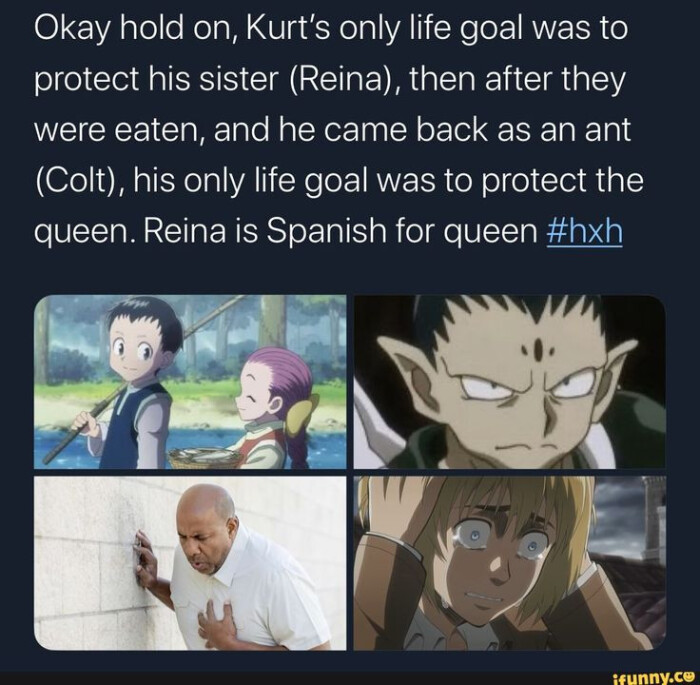
Task: Click the ifunny.co watermark logo
Action: coord(656,677)
